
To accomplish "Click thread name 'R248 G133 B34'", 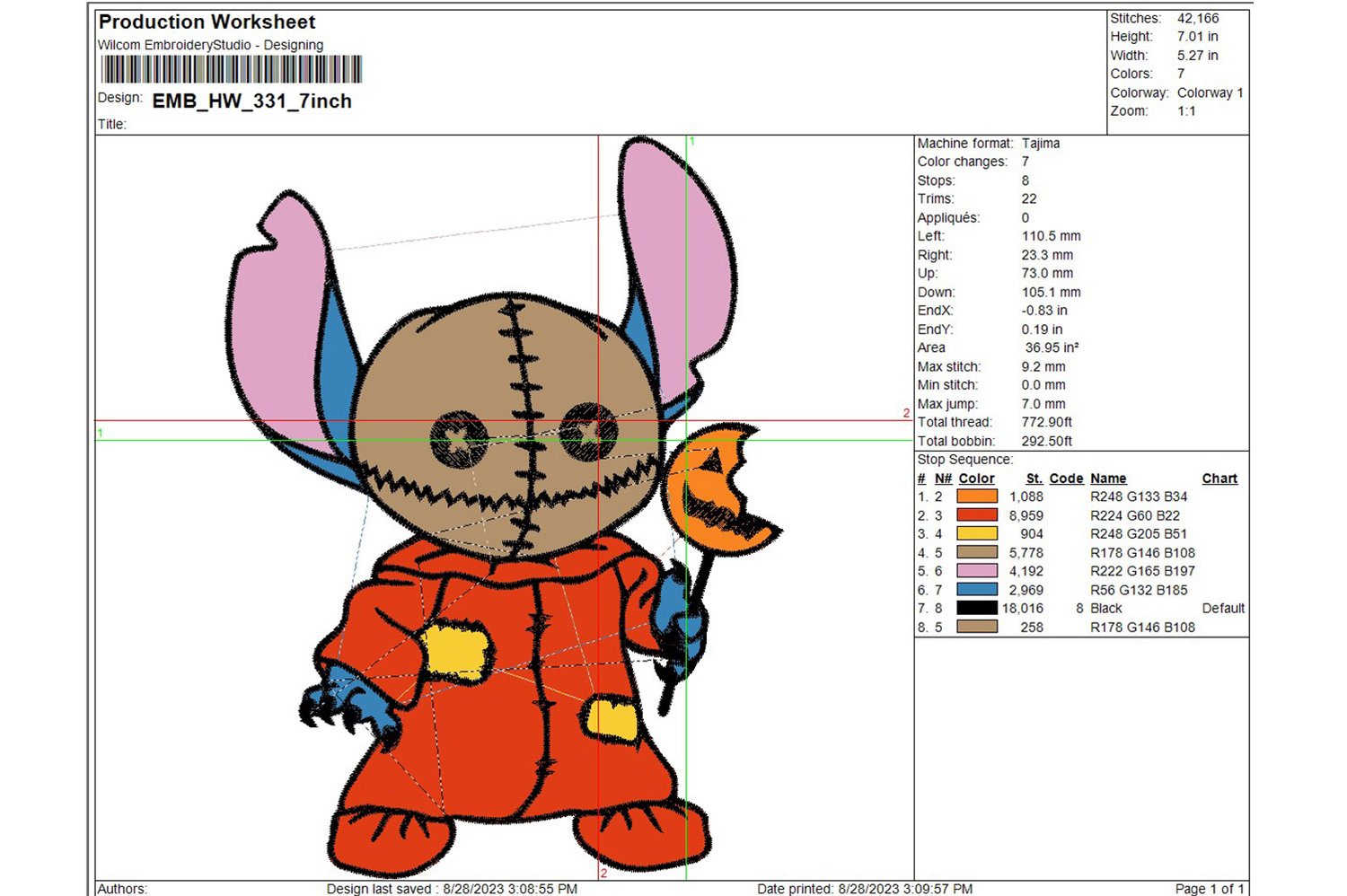I will tap(1139, 496).
